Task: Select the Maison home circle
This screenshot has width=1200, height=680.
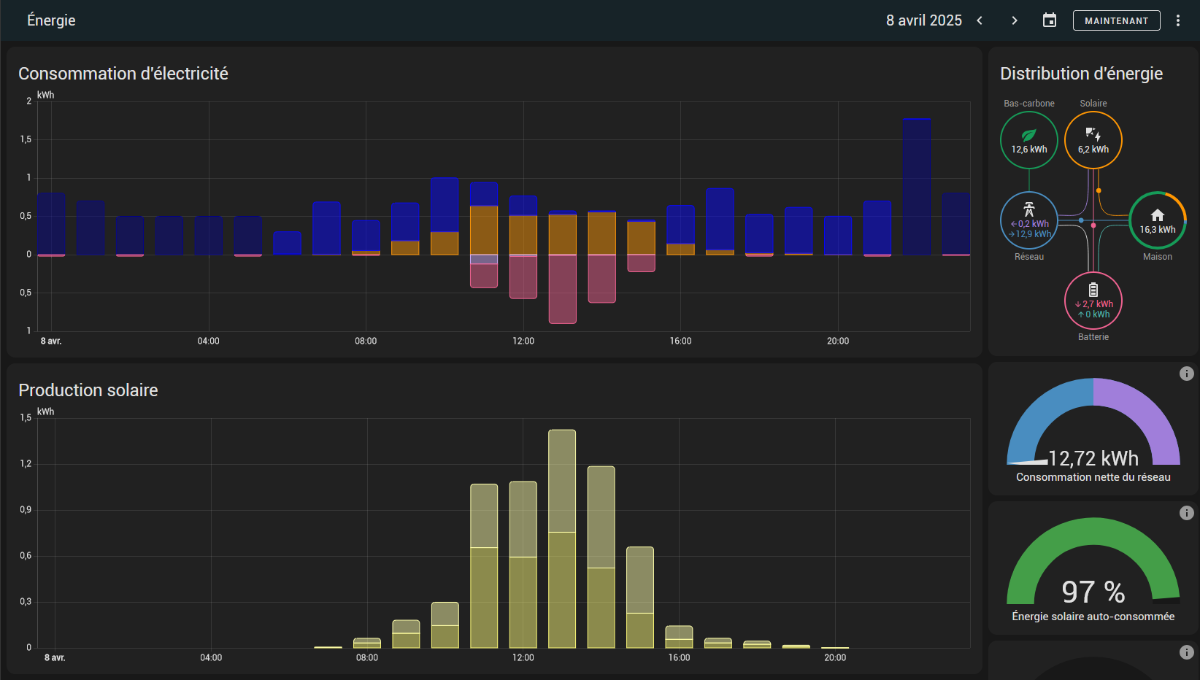Action: [1157, 220]
